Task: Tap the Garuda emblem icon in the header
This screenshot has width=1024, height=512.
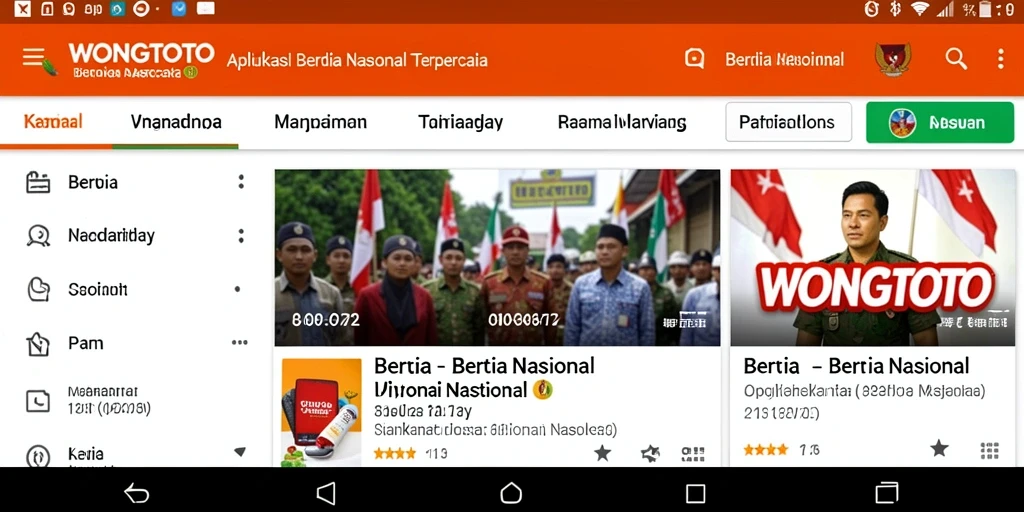Action: (x=892, y=59)
